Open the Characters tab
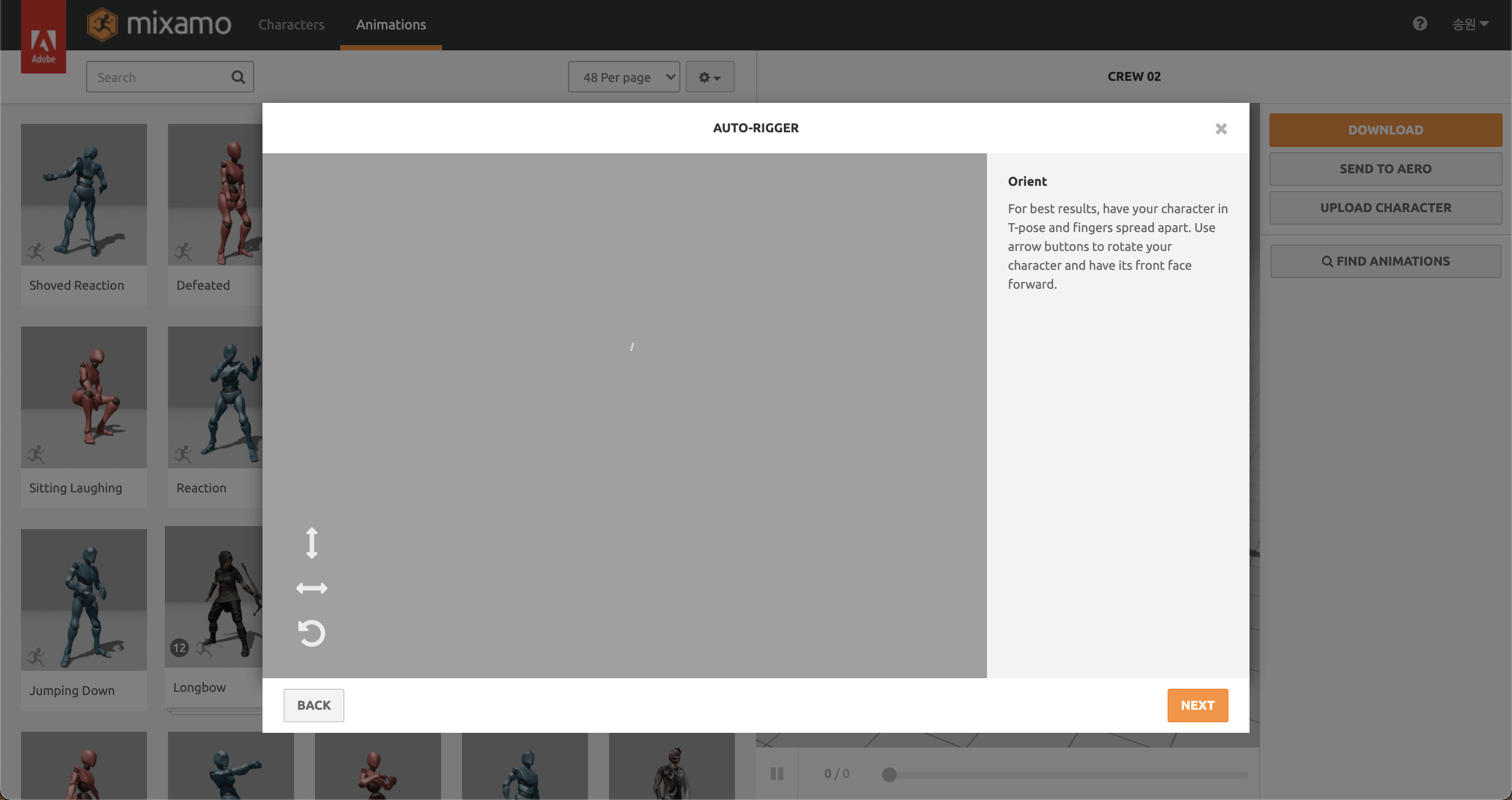This screenshot has width=1512, height=800. click(x=291, y=25)
